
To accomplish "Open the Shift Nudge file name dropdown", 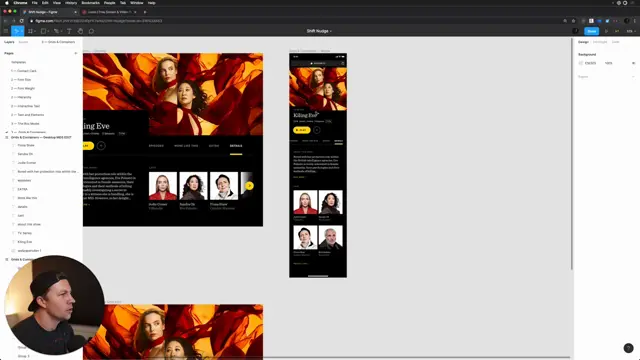I will click(x=319, y=31).
